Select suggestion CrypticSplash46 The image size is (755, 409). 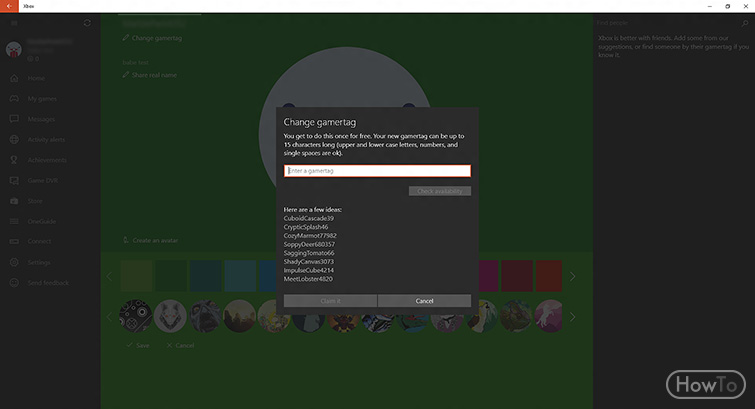coord(306,227)
